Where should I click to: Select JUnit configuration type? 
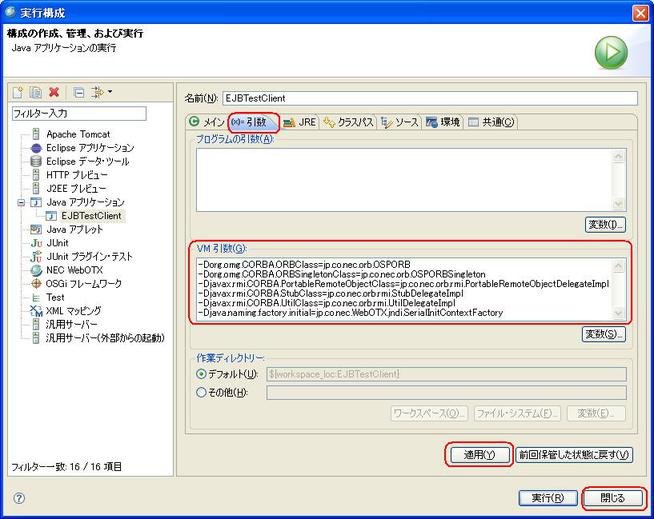[x=58, y=243]
